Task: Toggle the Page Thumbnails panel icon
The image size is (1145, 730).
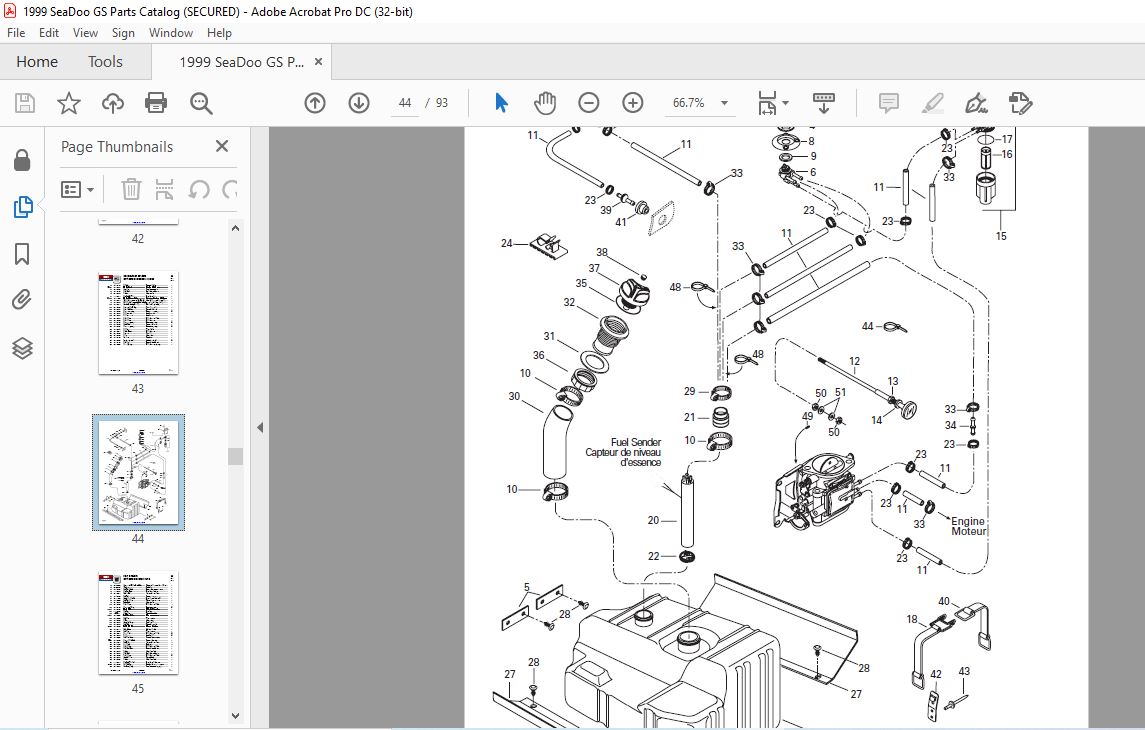Action: coord(22,207)
